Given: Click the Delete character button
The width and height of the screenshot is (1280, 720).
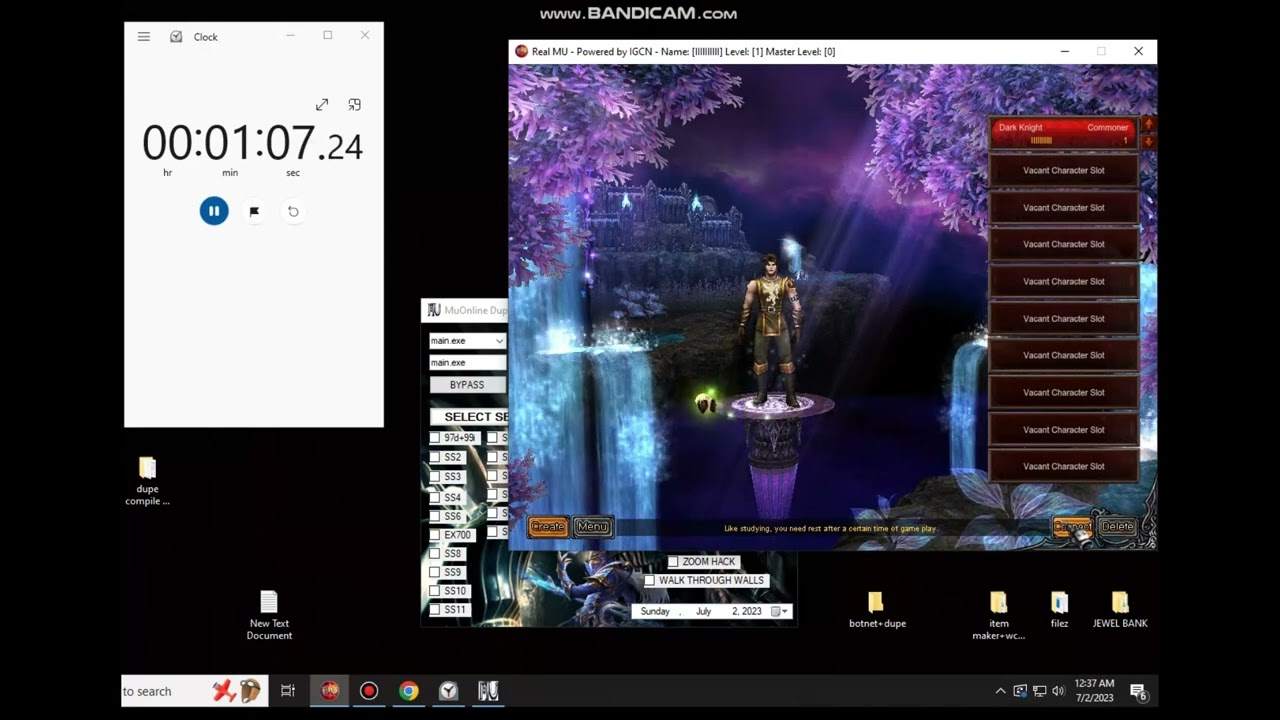Looking at the screenshot, I should 1117,526.
